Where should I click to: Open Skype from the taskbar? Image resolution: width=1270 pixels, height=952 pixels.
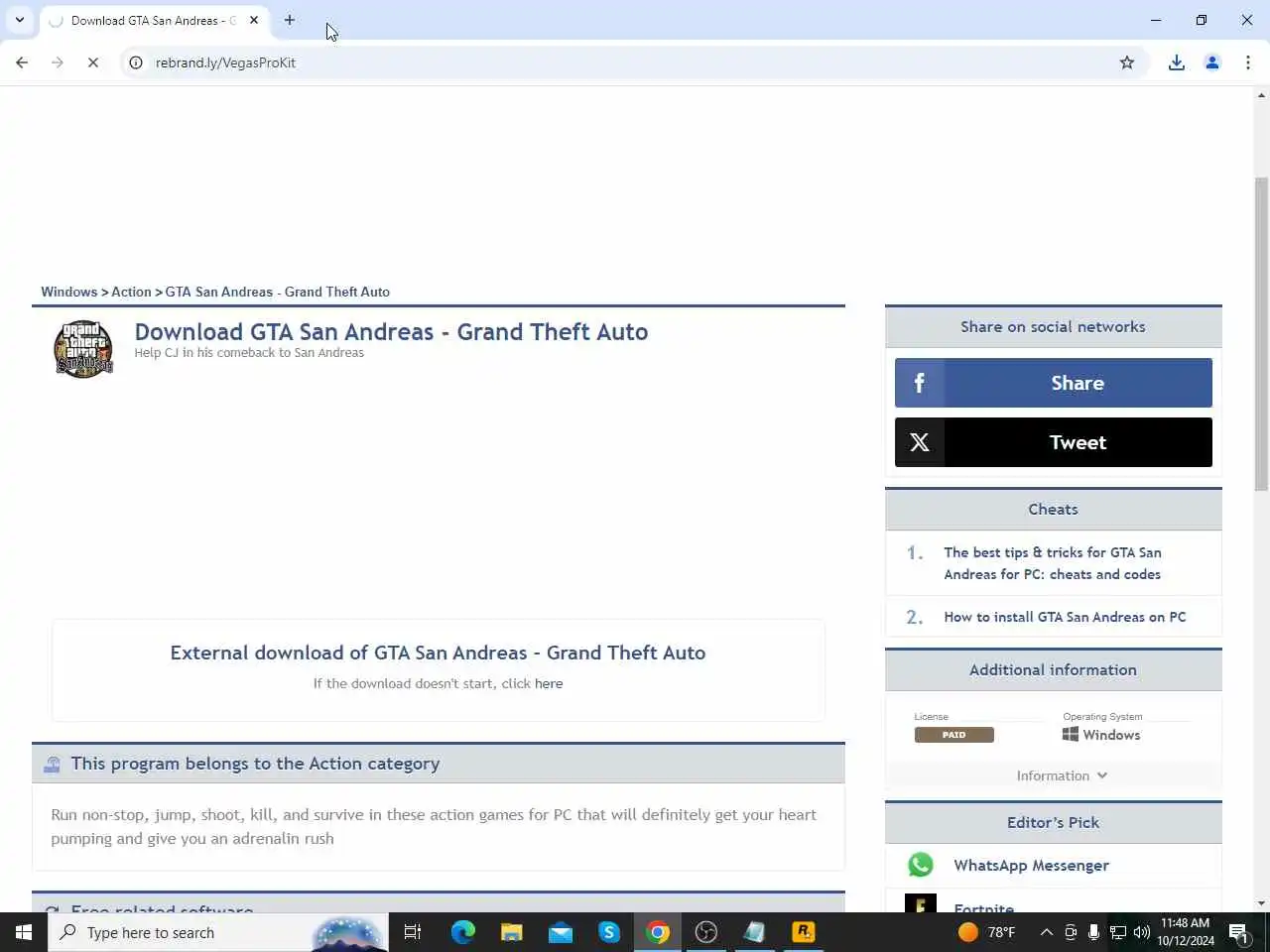(x=609, y=932)
